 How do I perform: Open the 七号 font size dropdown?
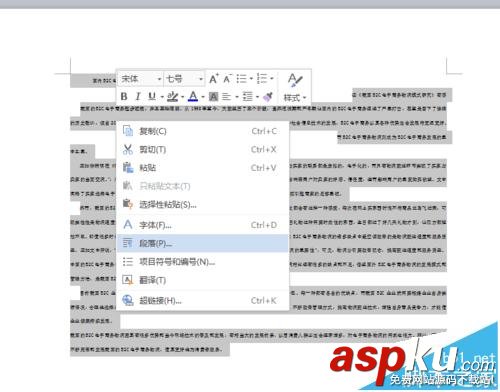pyautogui.click(x=201, y=79)
